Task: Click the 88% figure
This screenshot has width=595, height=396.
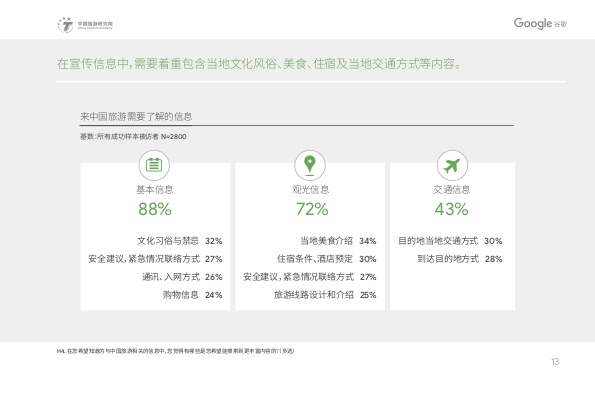Action: tap(155, 209)
